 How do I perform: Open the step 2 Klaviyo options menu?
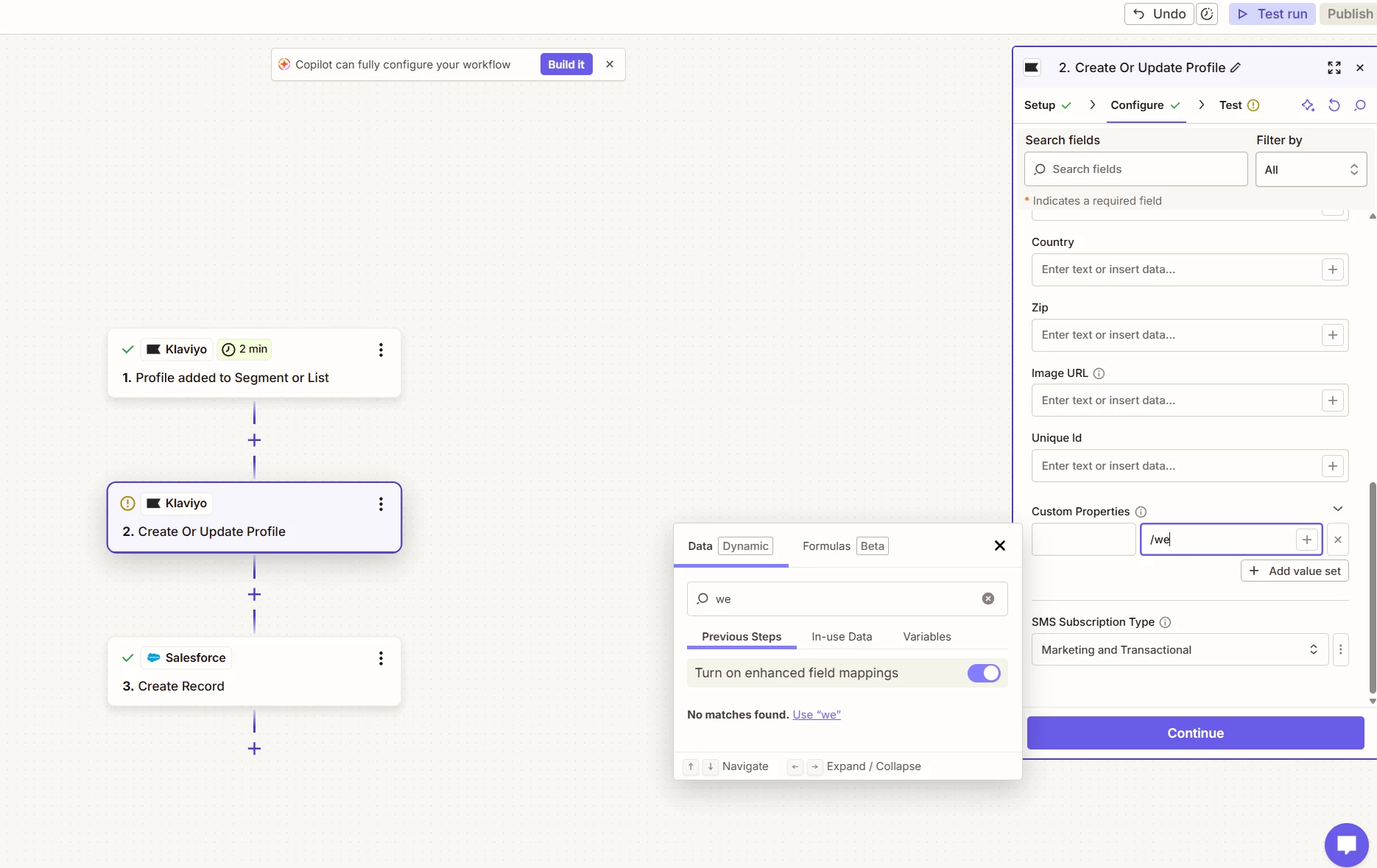point(381,504)
